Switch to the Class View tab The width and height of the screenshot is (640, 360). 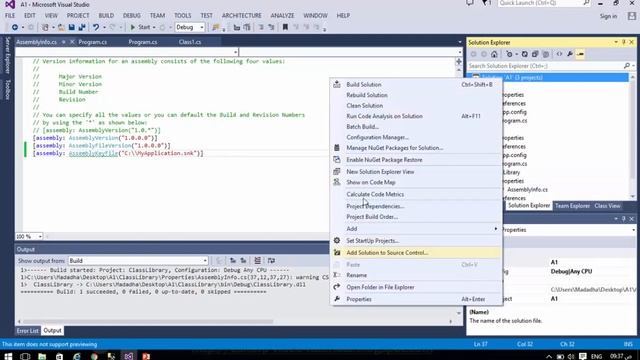pyautogui.click(x=607, y=206)
